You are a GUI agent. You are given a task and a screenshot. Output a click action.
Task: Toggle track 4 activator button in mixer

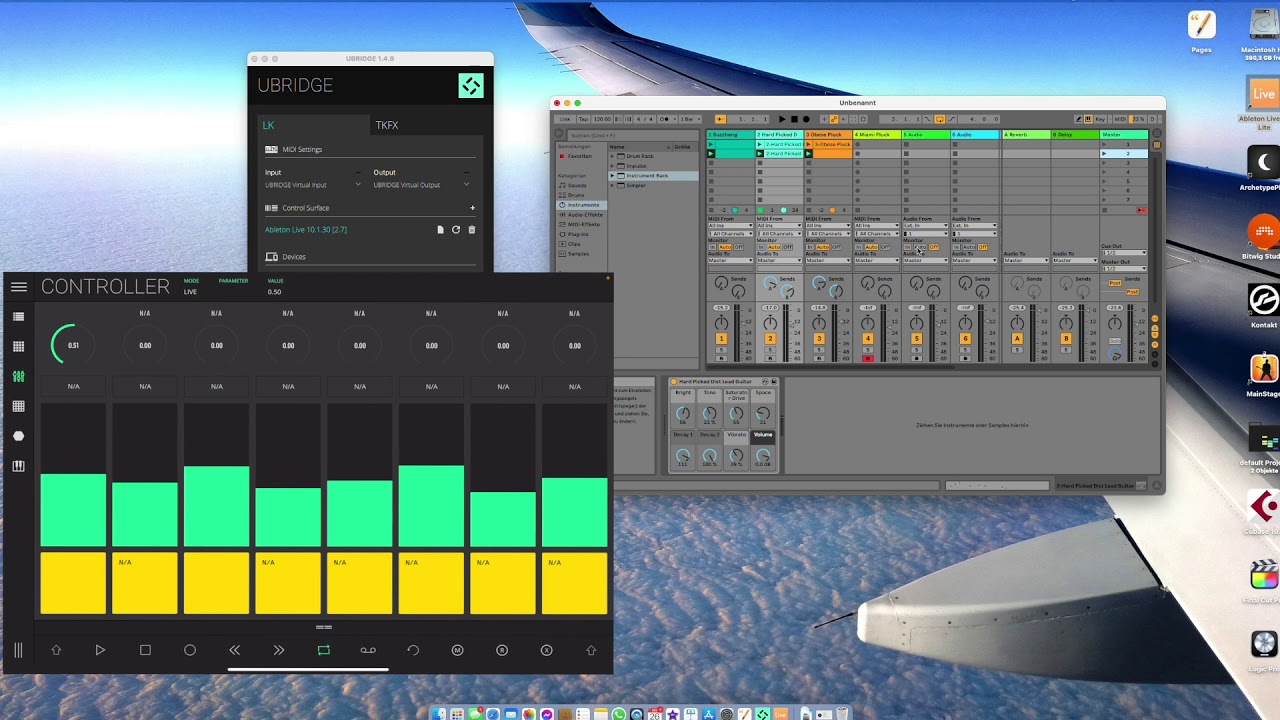[868, 338]
